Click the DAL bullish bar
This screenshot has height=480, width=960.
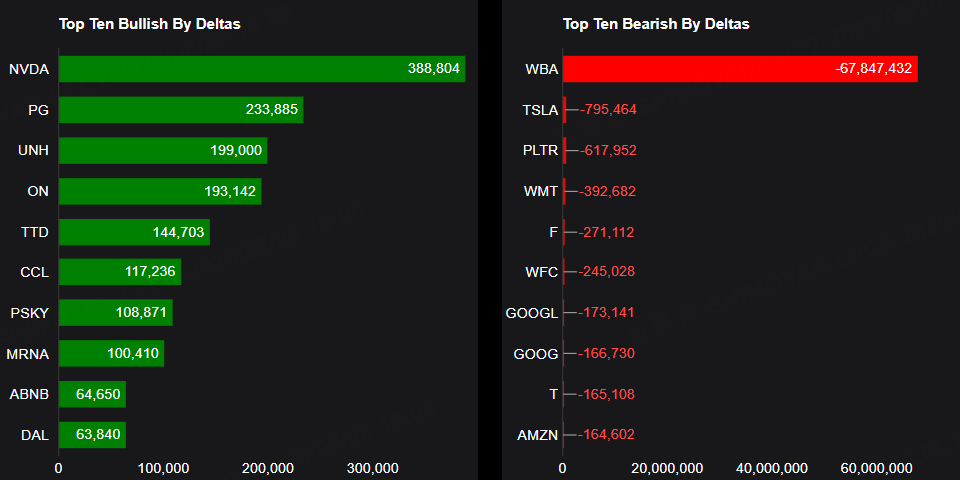pyautogui.click(x=92, y=434)
